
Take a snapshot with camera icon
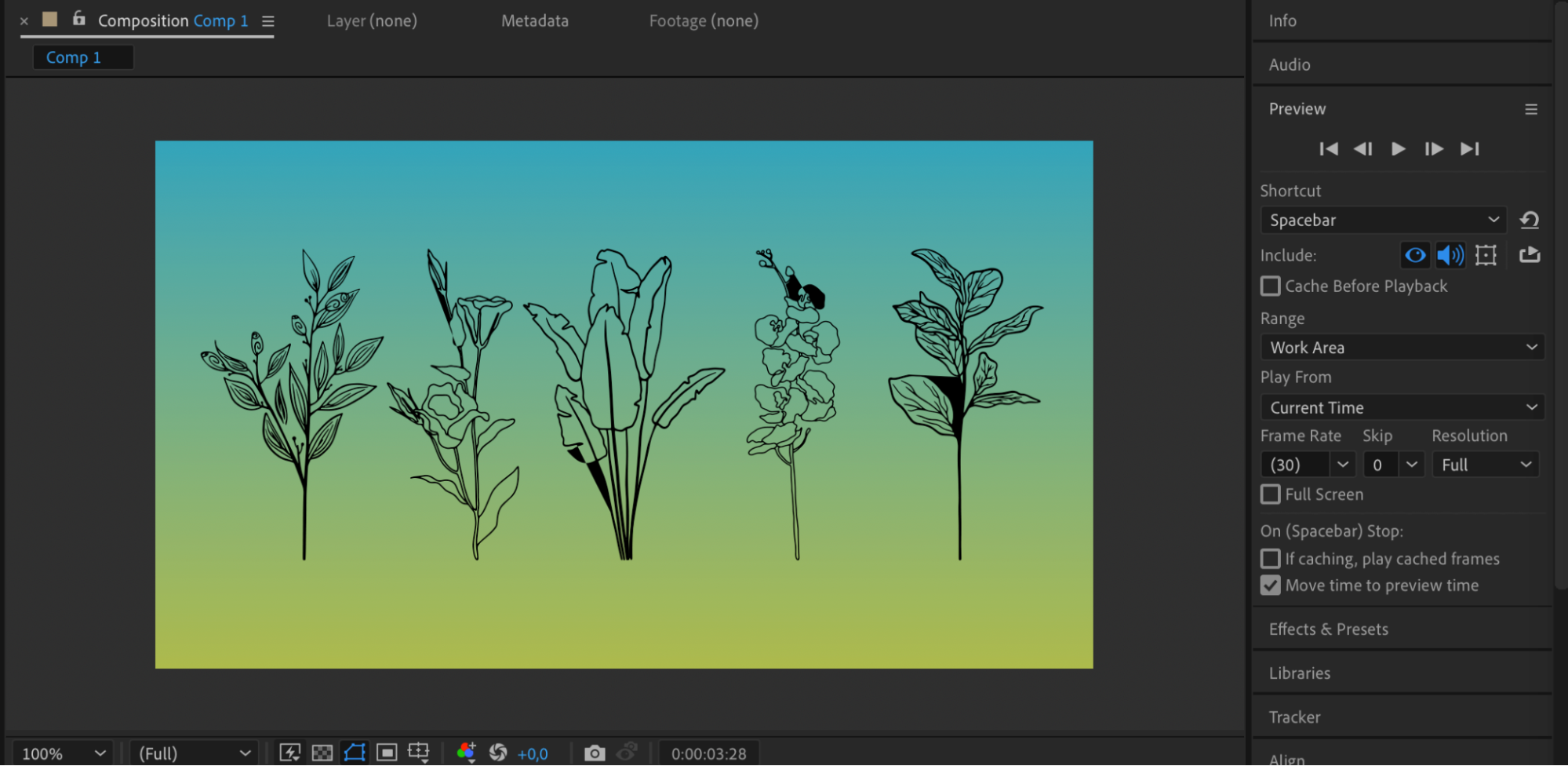tap(595, 753)
